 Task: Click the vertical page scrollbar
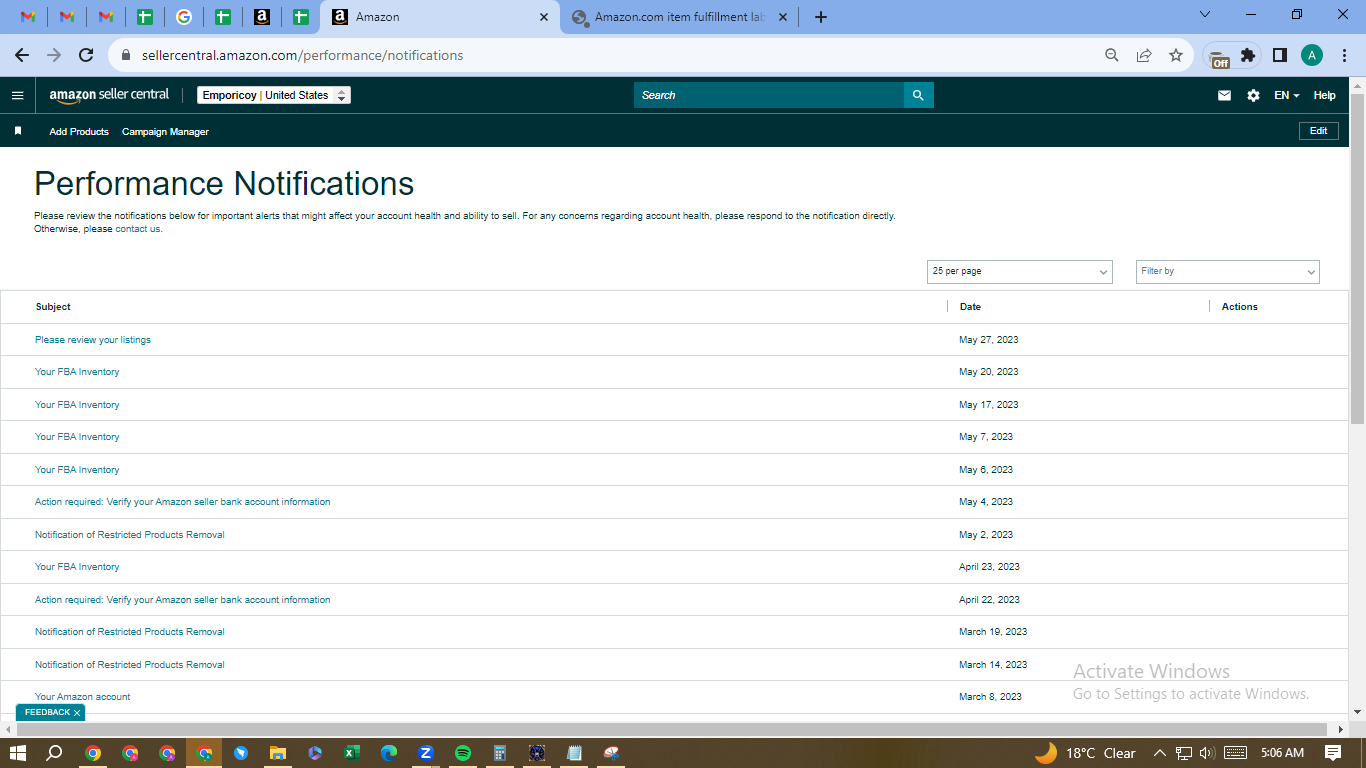[x=1357, y=260]
